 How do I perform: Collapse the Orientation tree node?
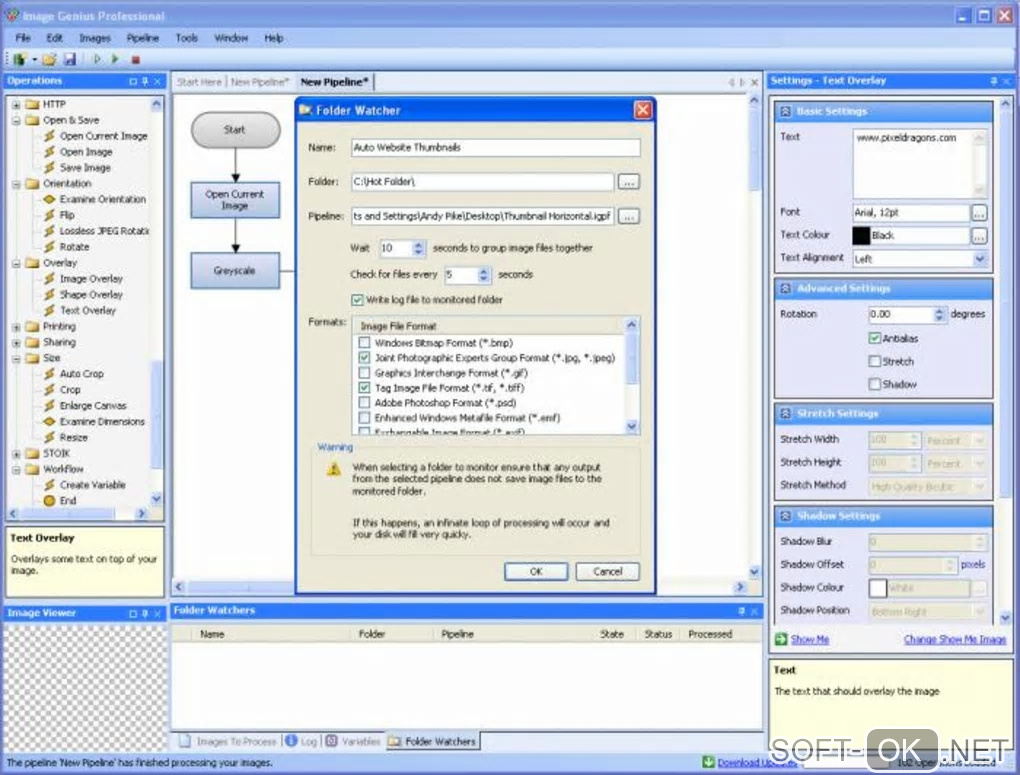click(16, 184)
